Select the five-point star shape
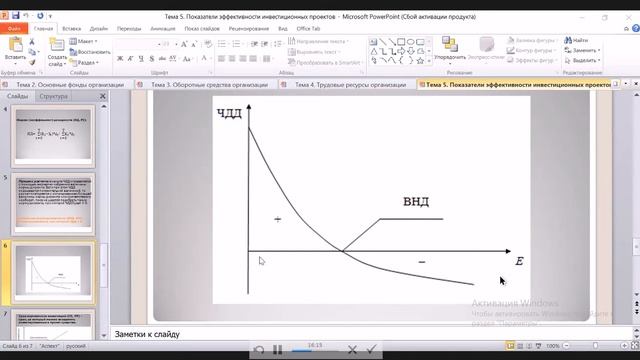Screen dimensions: 640x360 420,61
